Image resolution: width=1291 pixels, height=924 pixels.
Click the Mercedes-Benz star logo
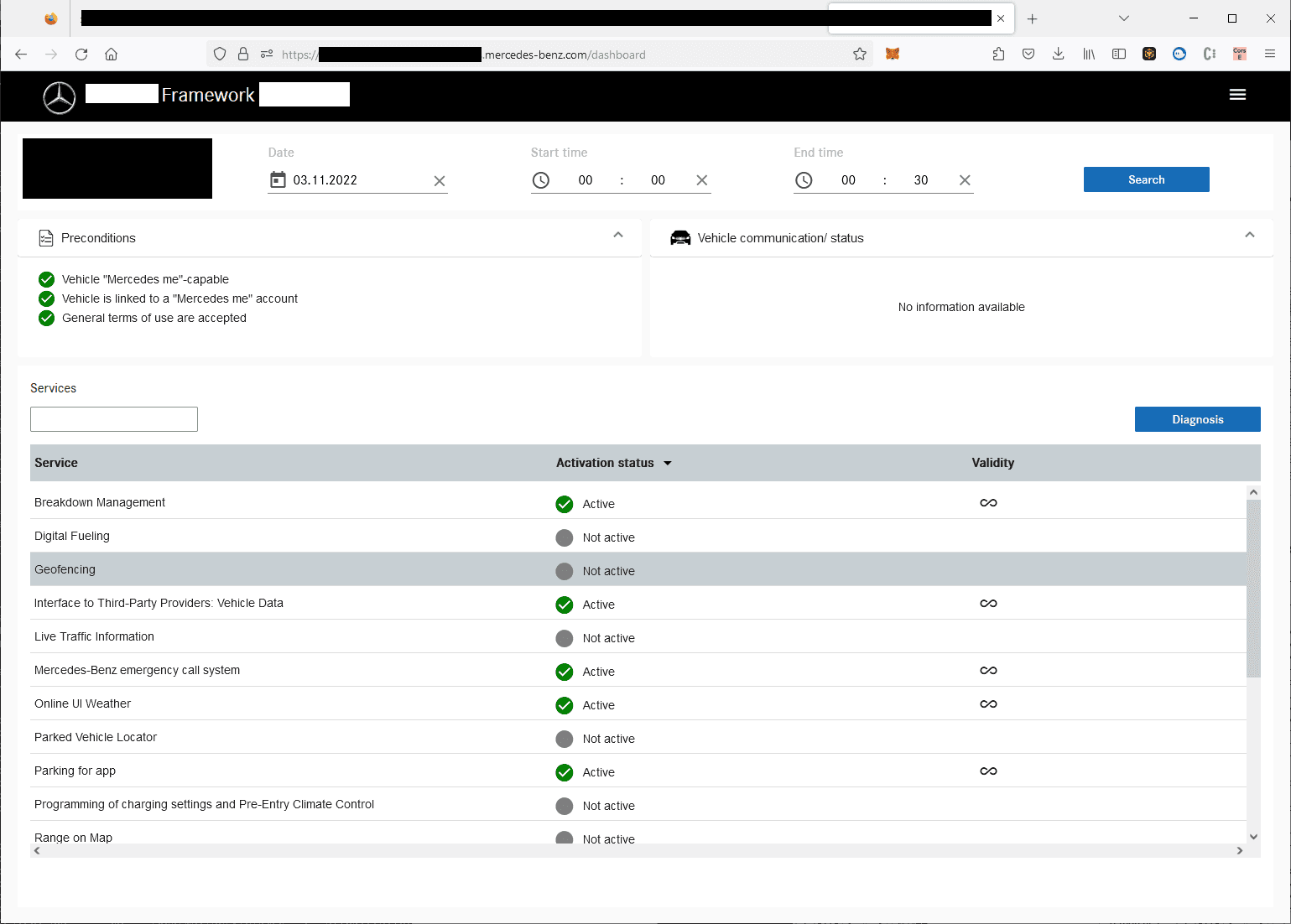click(60, 97)
